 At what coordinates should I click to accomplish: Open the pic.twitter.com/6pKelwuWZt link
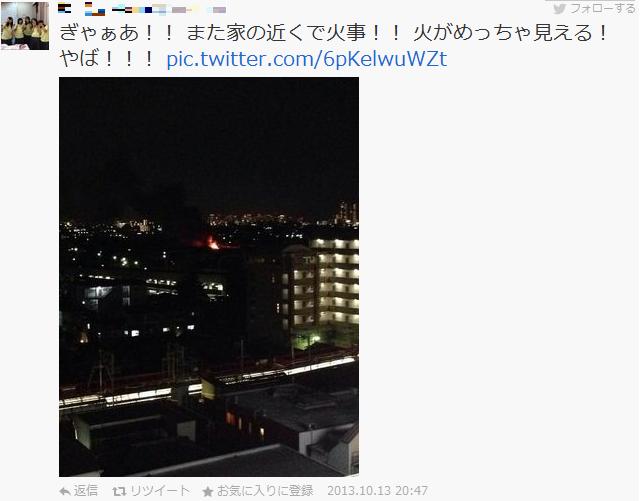pyautogui.click(x=307, y=59)
